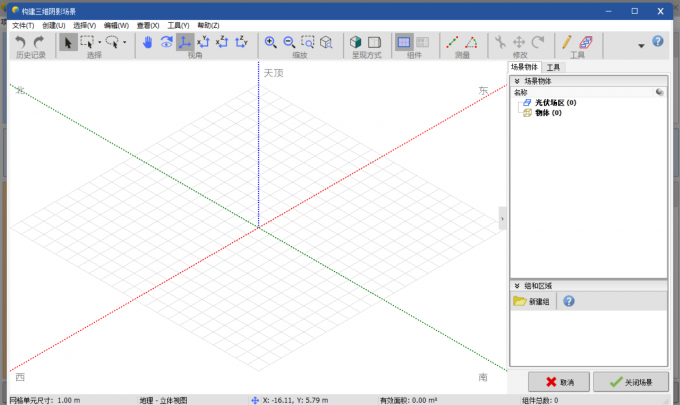Collapse the 场景物体 panel section
This screenshot has width=680, height=405.
(517, 81)
